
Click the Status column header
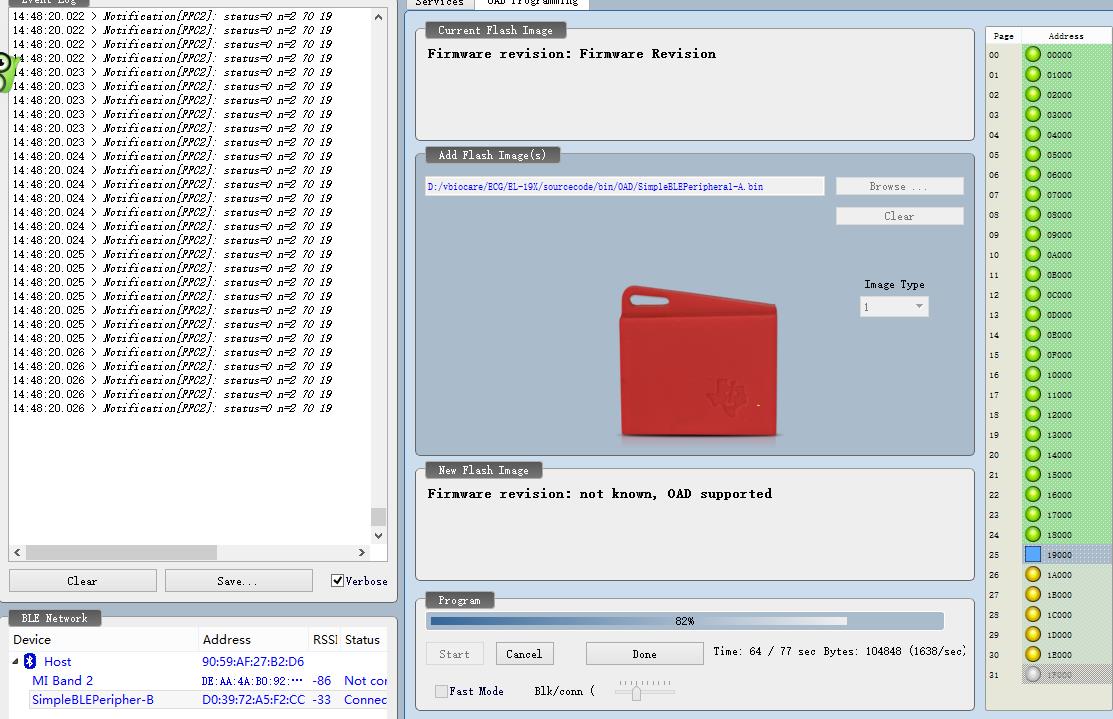click(363, 640)
